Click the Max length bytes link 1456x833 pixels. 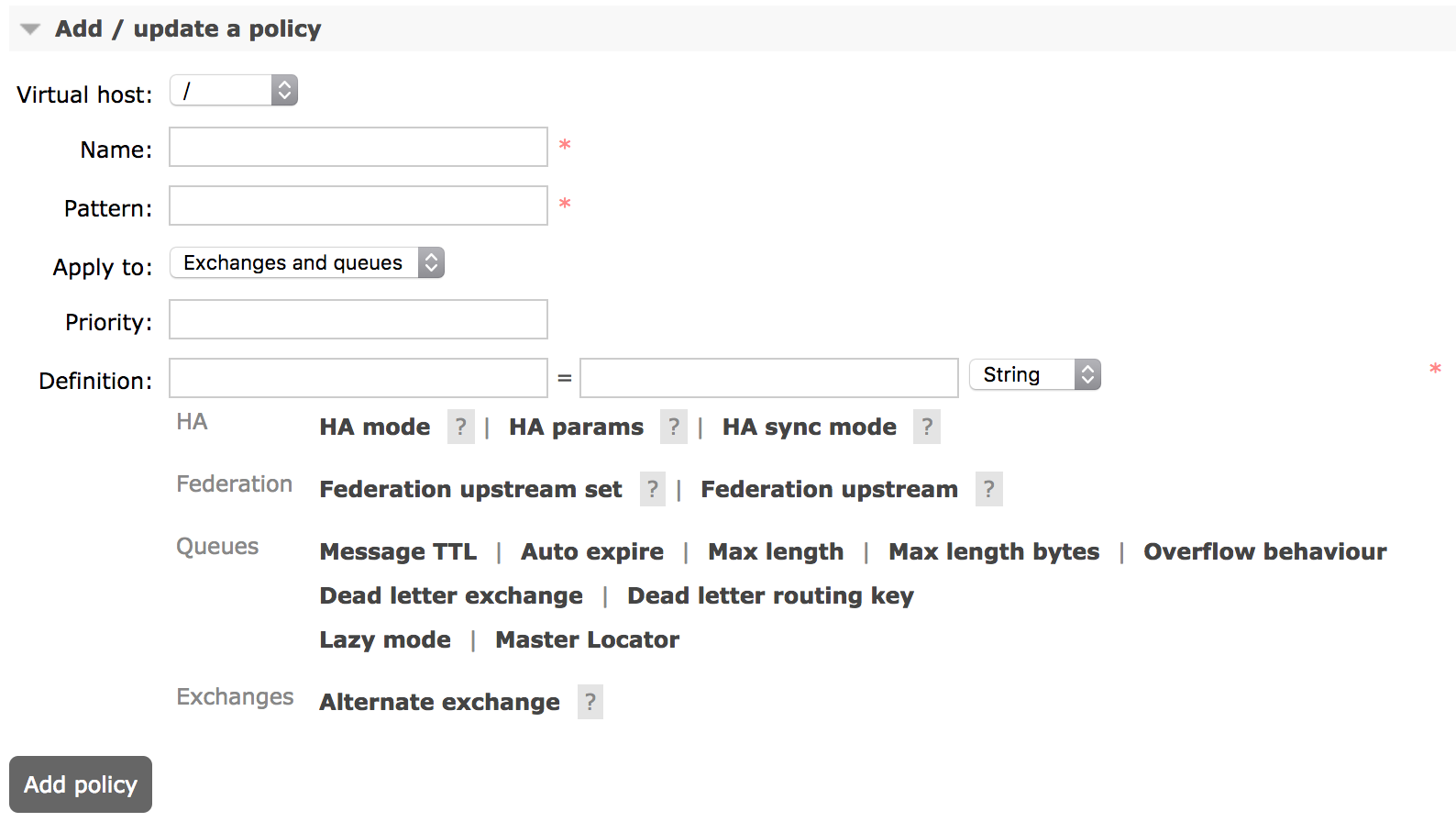tap(994, 551)
